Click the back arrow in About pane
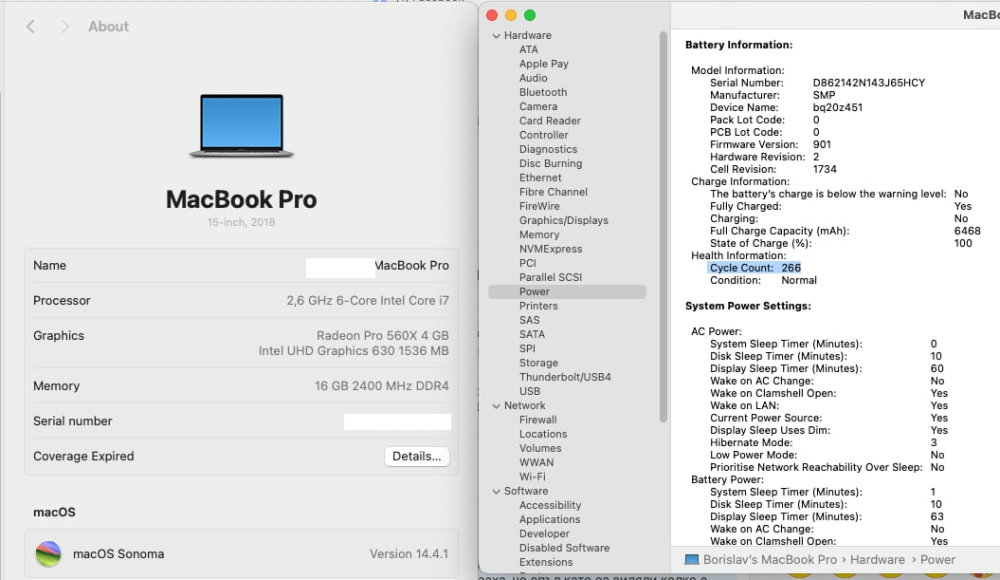This screenshot has width=1000, height=580. 31,27
